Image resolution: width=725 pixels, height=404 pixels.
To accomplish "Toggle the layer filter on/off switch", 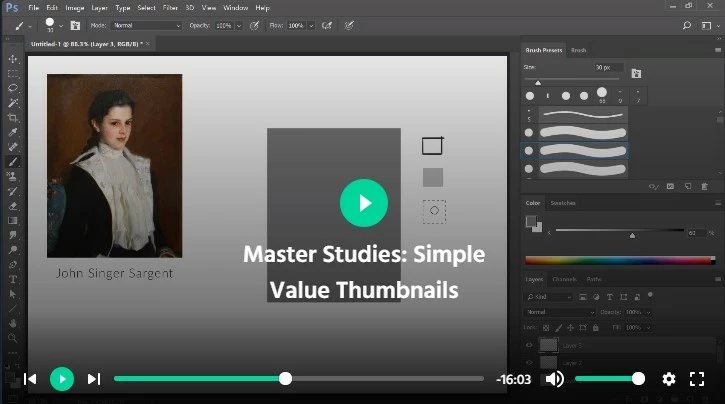I will click(651, 294).
